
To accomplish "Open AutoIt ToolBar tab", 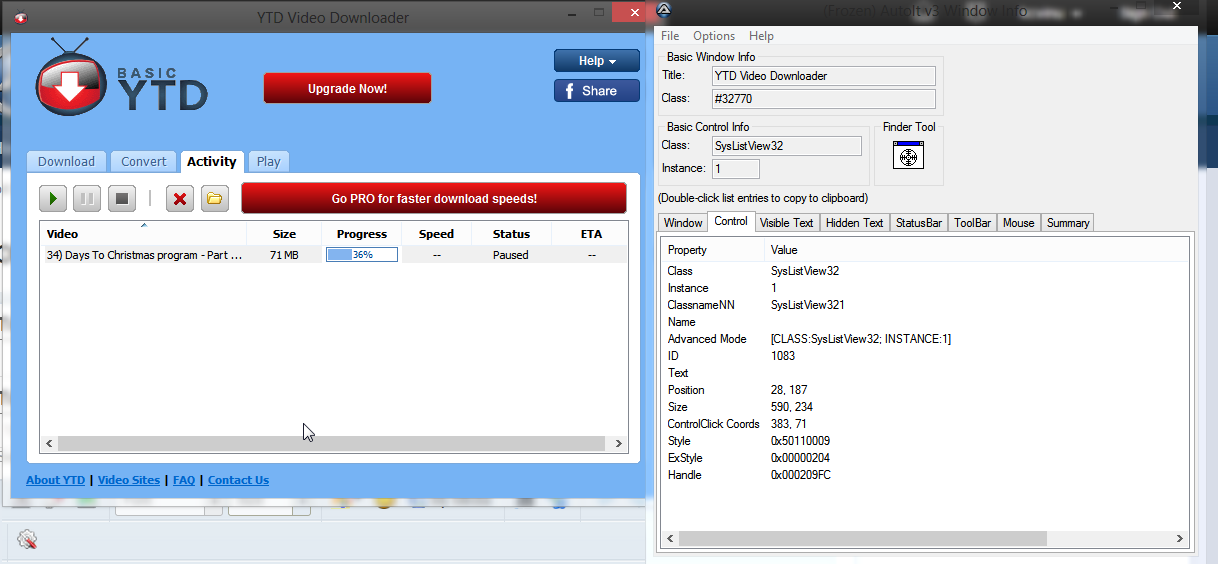I will click(x=972, y=223).
